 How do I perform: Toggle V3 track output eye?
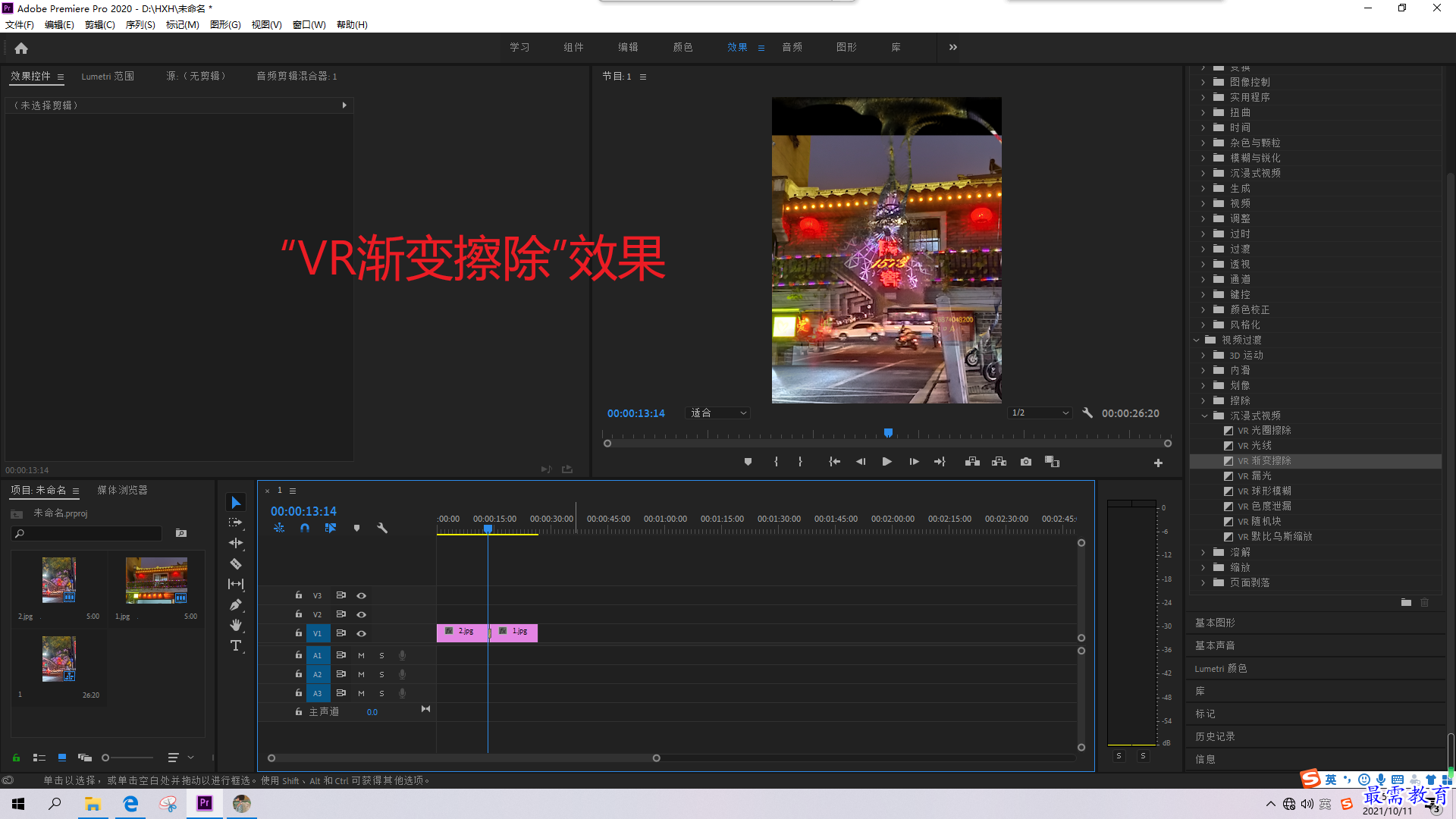point(362,596)
